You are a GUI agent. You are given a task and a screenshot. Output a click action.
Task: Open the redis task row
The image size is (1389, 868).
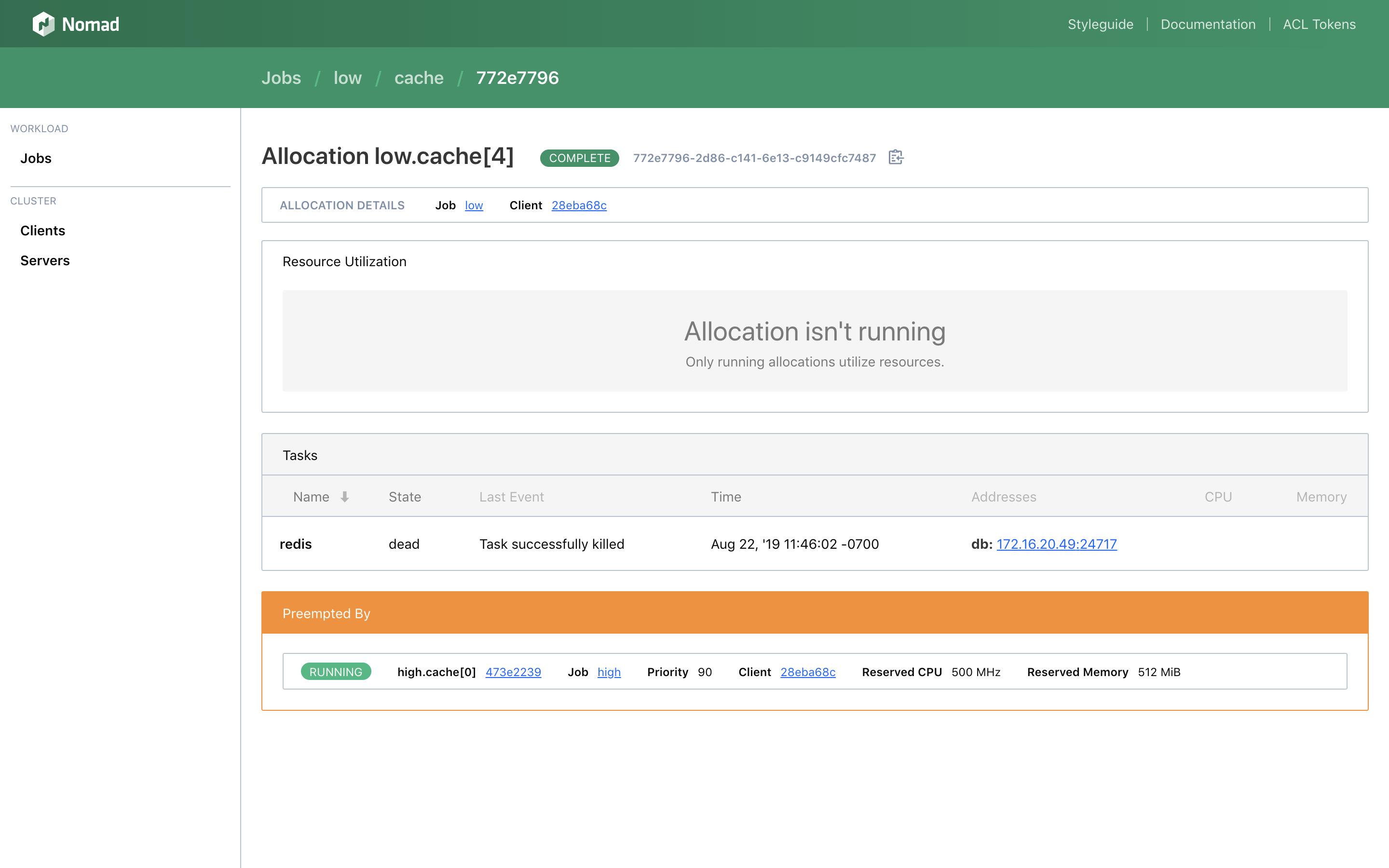tap(296, 543)
